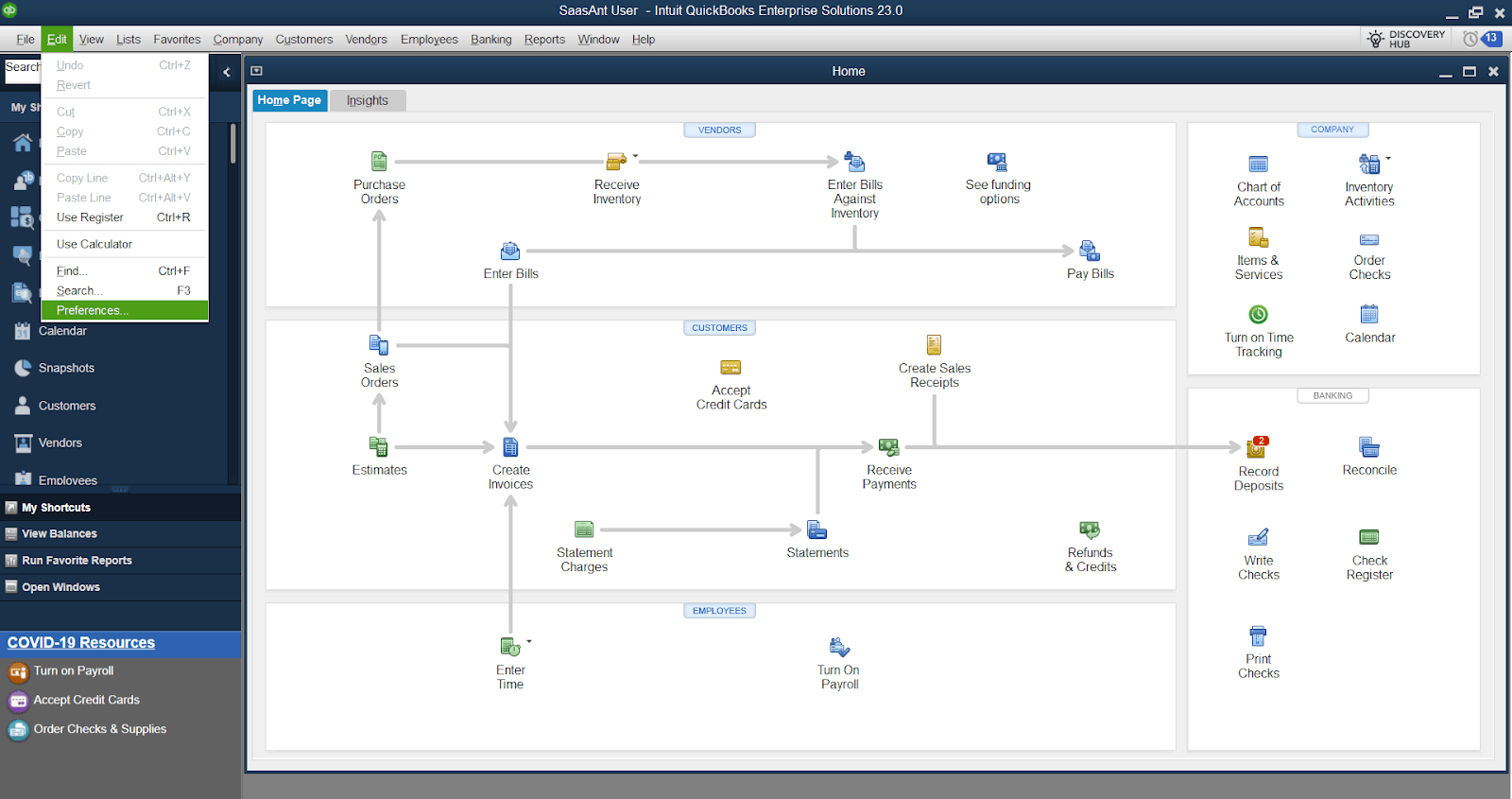Click See funding options icon

coord(998,162)
